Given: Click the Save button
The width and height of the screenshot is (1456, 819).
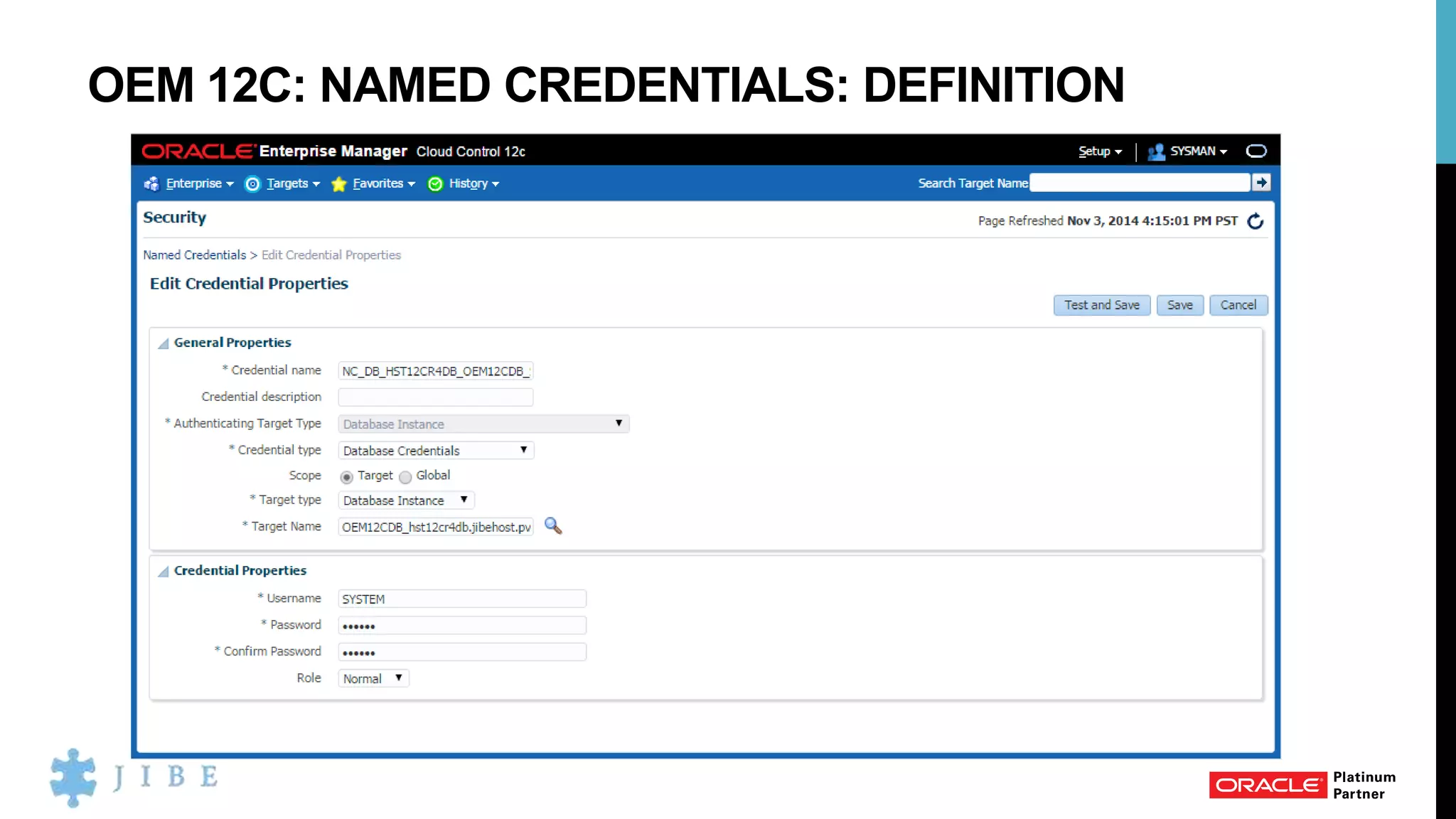Looking at the screenshot, I should coord(1180,305).
